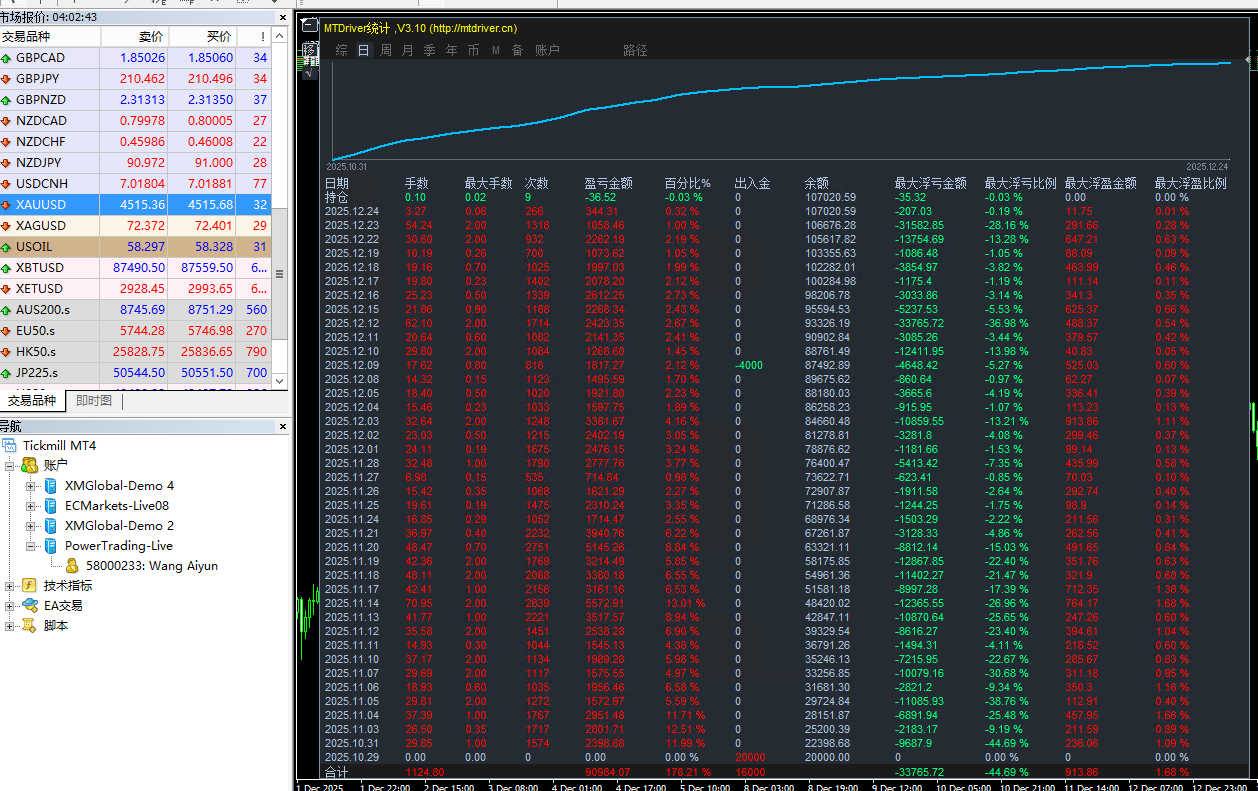Screen dimensions: 1258x791
Task: Click the arrow icon beside JP225.s
Action: (x=7, y=372)
